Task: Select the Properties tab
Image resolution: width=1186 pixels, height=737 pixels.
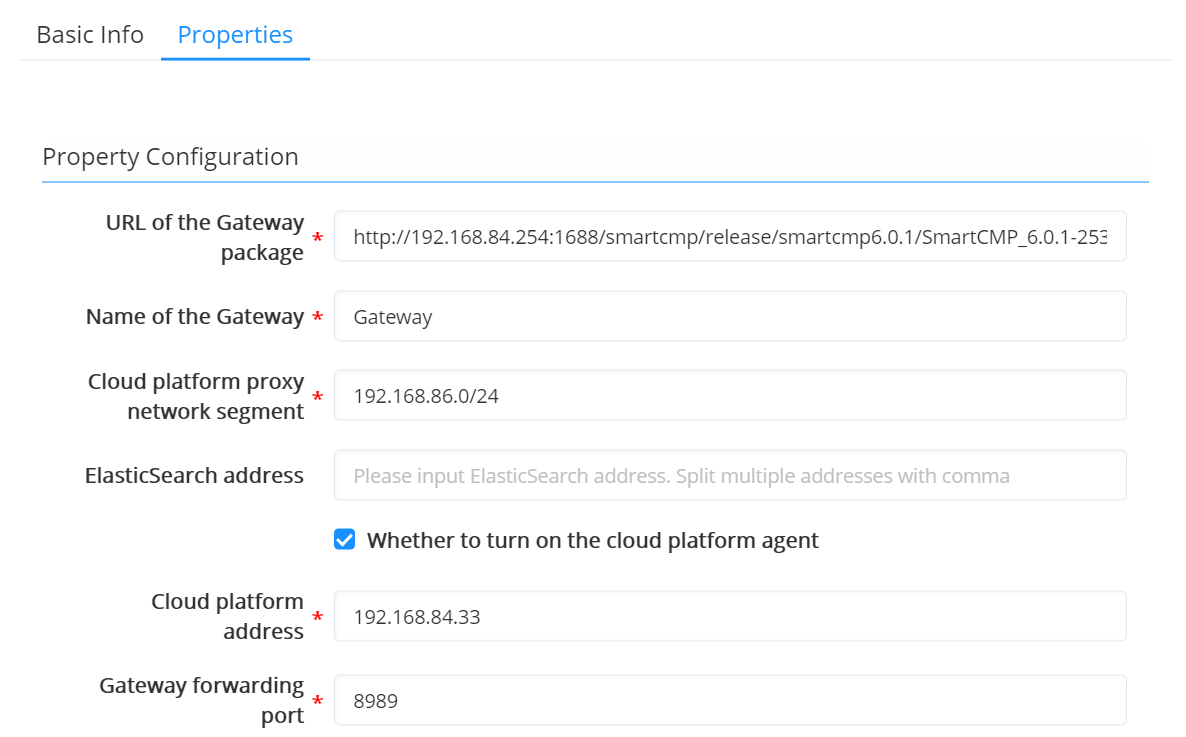Action: (235, 34)
